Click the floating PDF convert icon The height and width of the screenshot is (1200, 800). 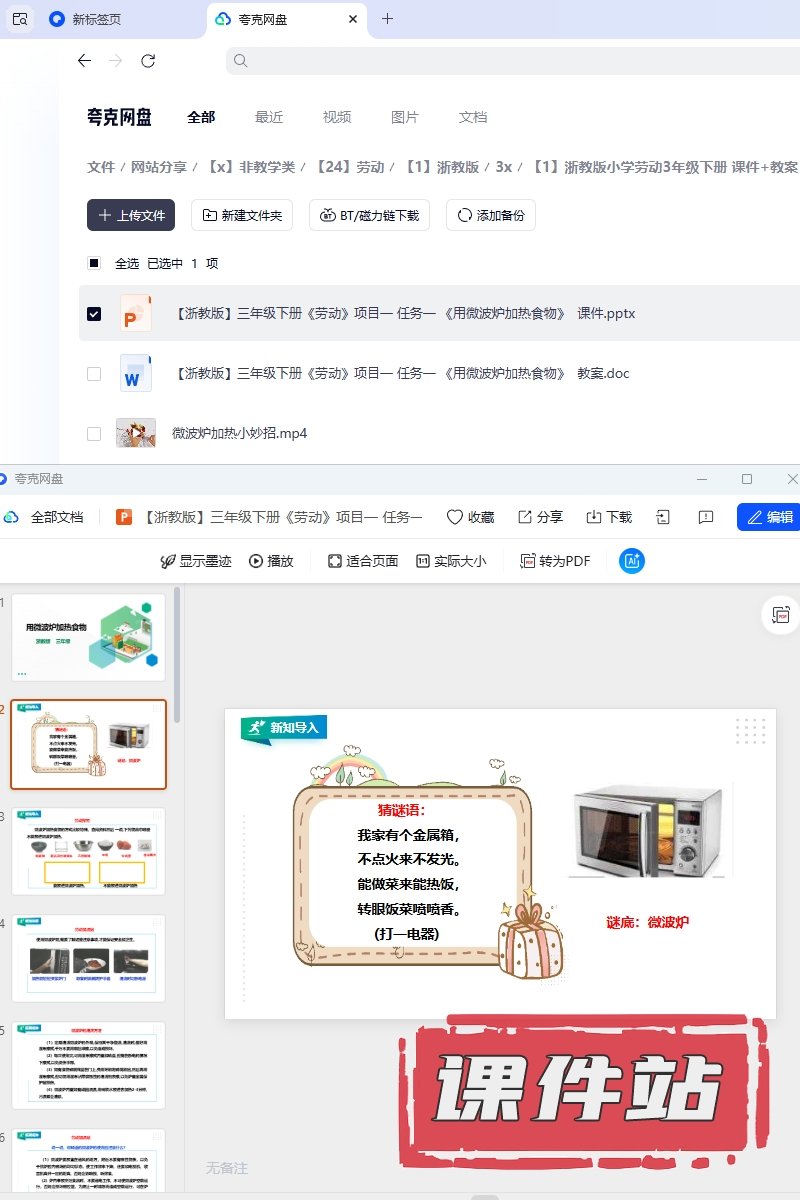pos(782,615)
